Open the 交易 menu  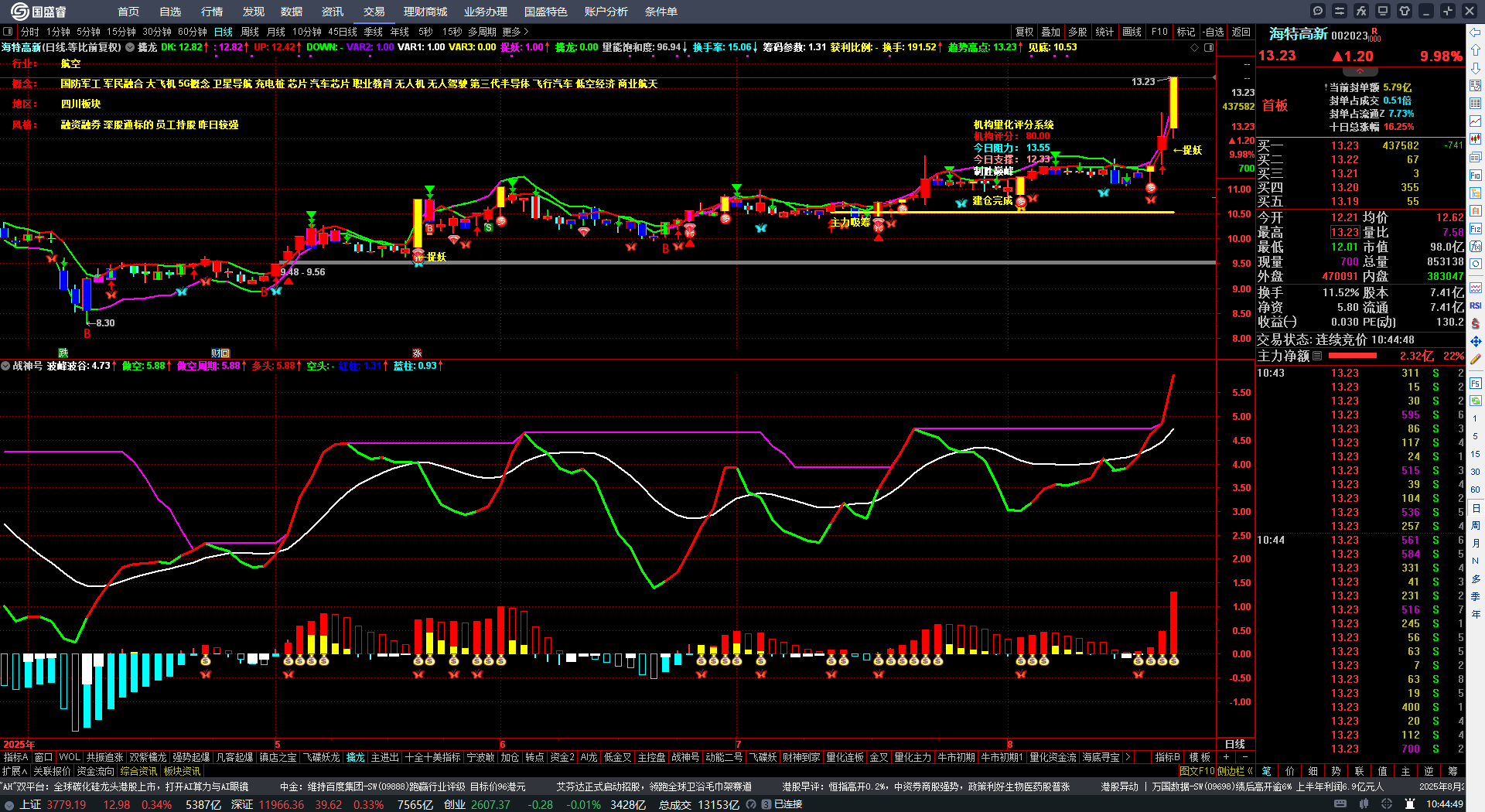(374, 12)
